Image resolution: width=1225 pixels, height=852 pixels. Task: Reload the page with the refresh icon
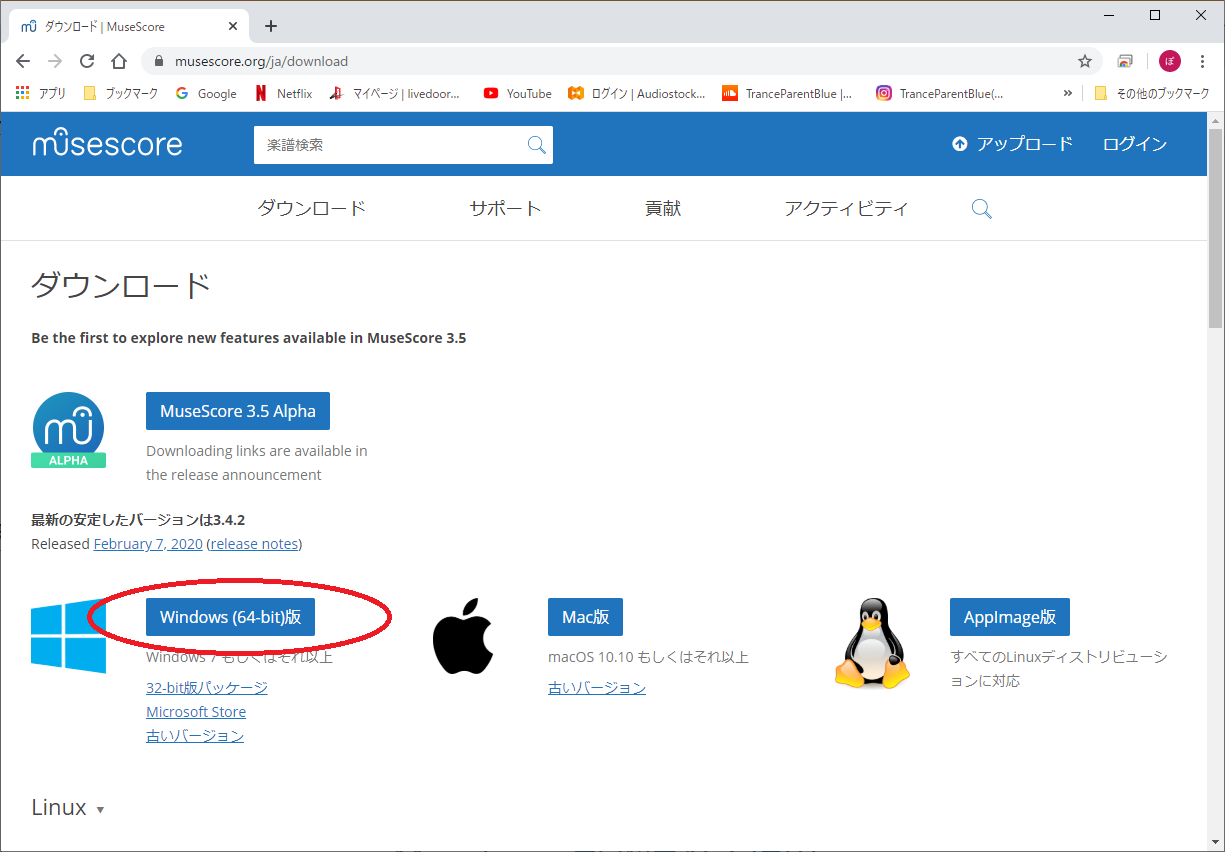(x=87, y=61)
